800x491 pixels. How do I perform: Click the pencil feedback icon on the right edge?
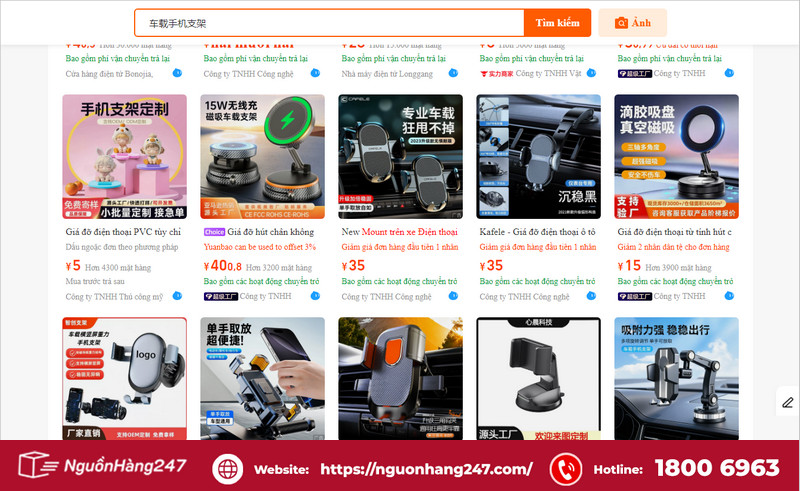tap(788, 403)
